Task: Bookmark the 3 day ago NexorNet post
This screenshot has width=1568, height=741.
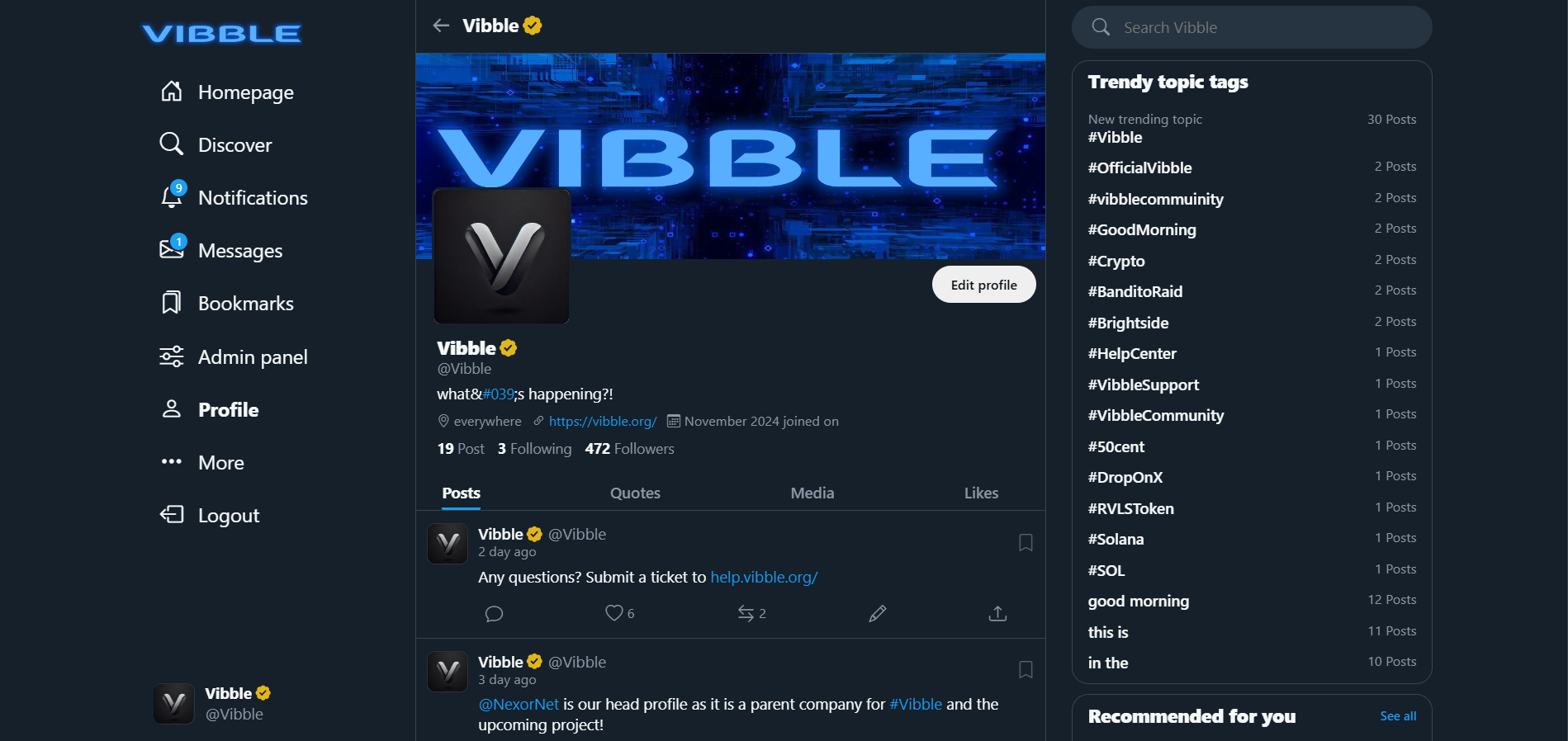Action: (1026, 669)
